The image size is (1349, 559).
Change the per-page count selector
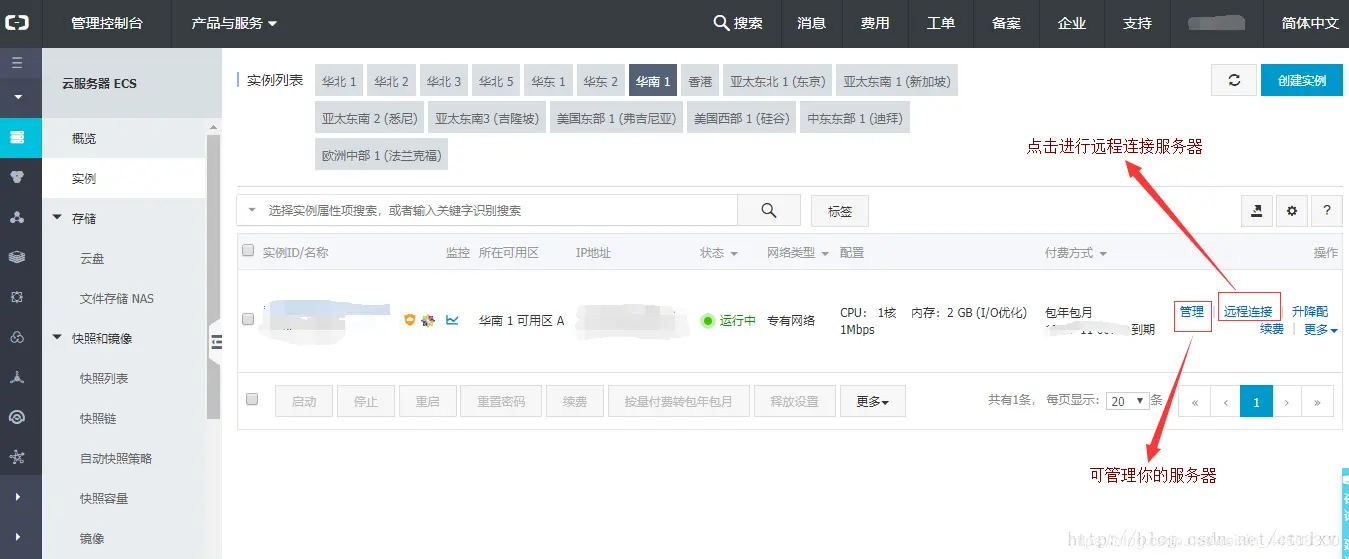pyautogui.click(x=1126, y=401)
